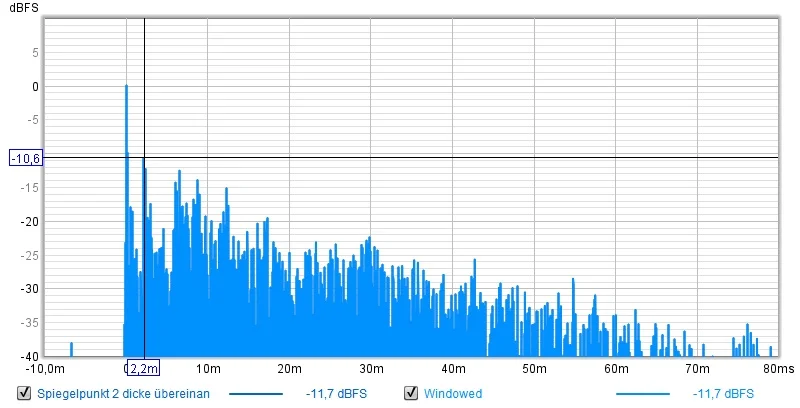Screen dimensions: 800x408
Task: Click the -30 dB vertical axis label
Action: pyautogui.click(x=30, y=289)
